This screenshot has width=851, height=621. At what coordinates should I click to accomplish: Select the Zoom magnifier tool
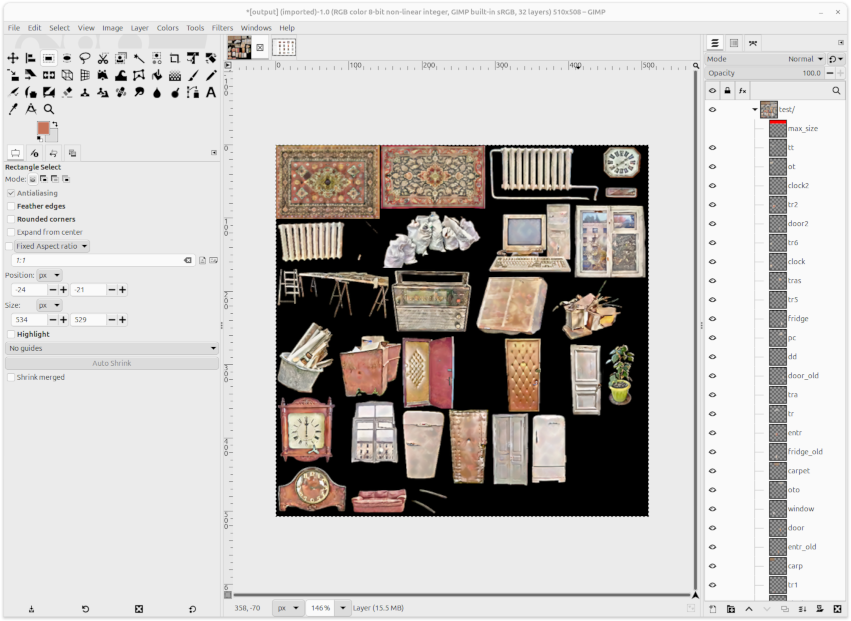point(49,109)
